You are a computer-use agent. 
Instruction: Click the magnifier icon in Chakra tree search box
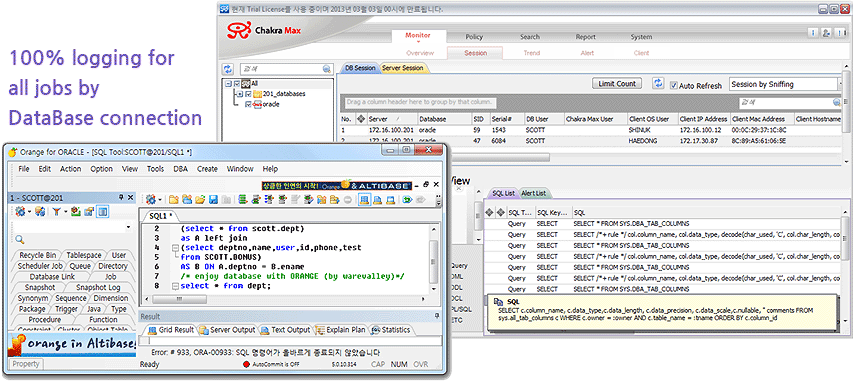tap(326, 69)
